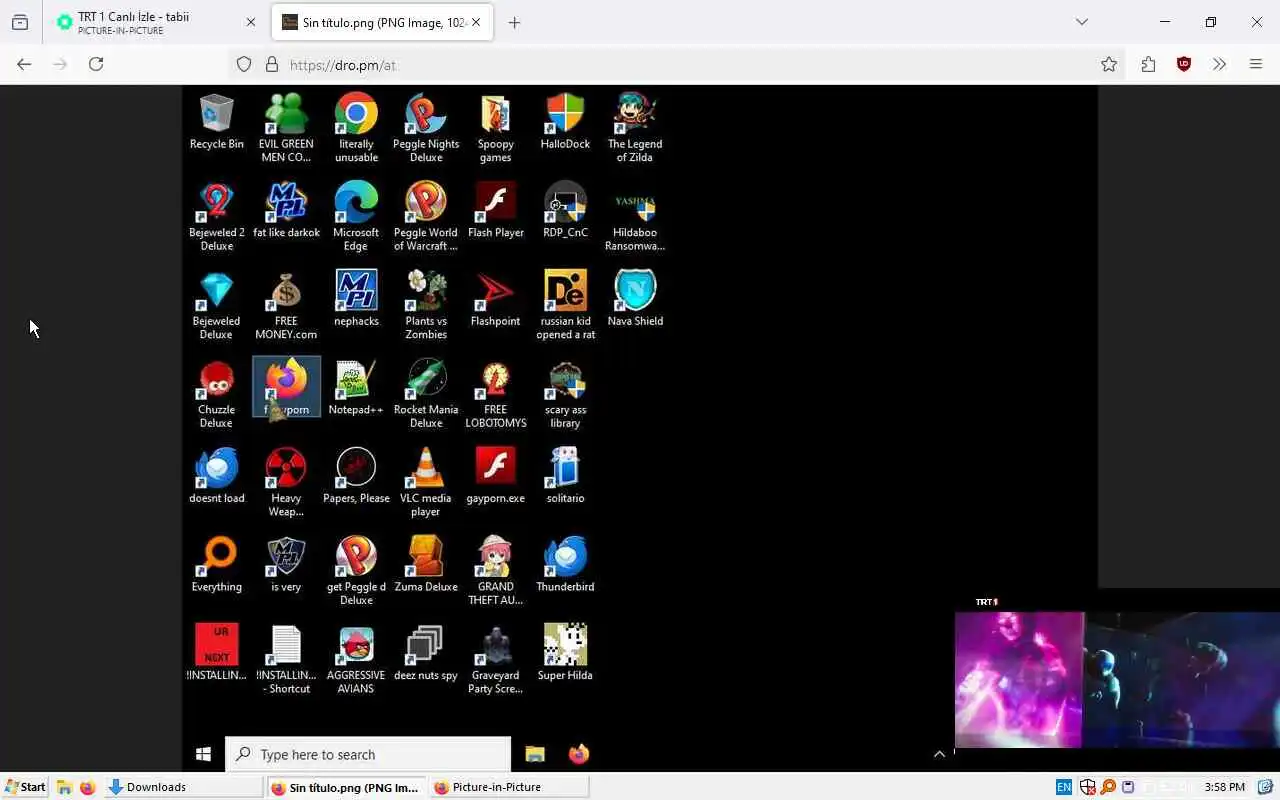This screenshot has height=800, width=1280.
Task: Open the Firefox application menu
Action: [x=1256, y=64]
